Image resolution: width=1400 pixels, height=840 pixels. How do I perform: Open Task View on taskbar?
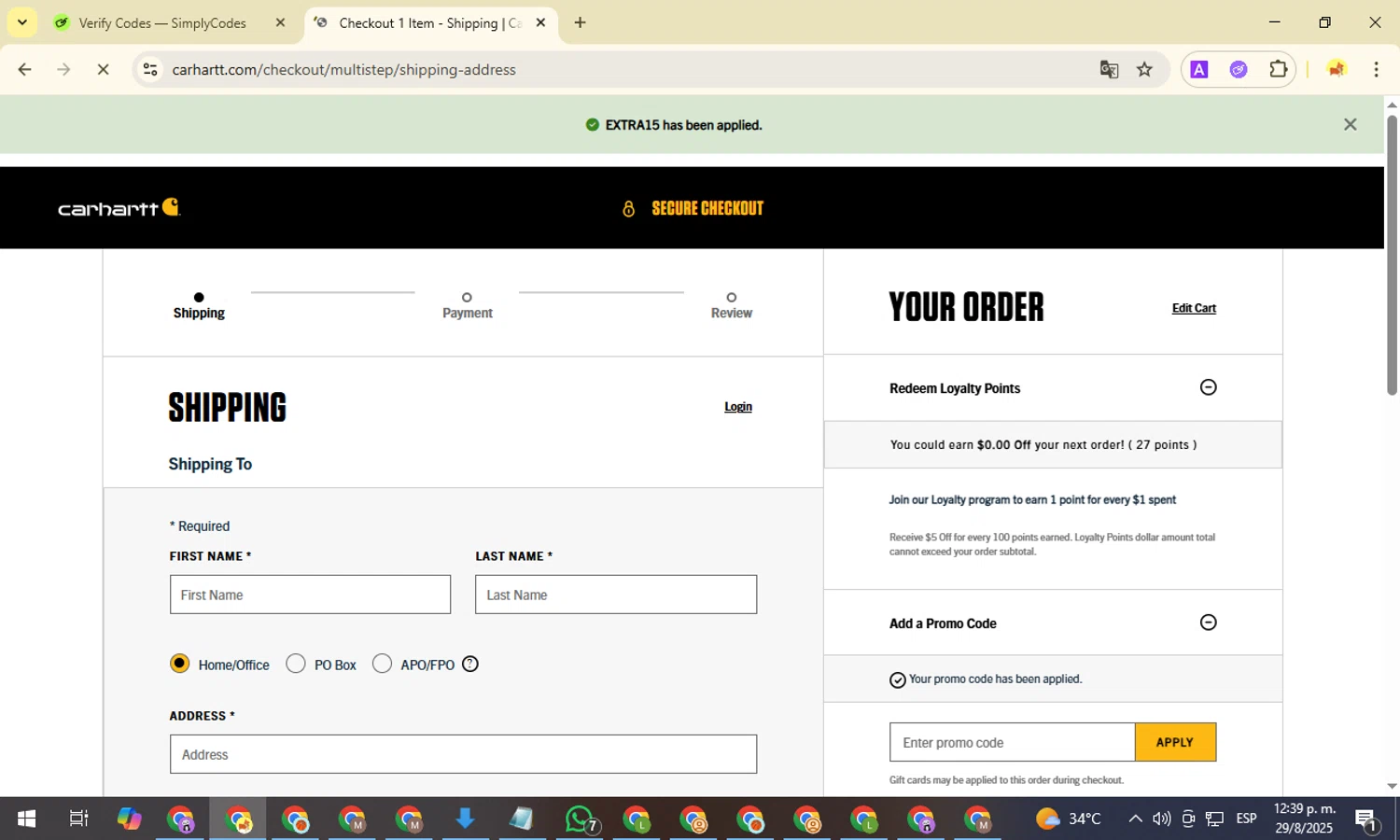pos(78,819)
